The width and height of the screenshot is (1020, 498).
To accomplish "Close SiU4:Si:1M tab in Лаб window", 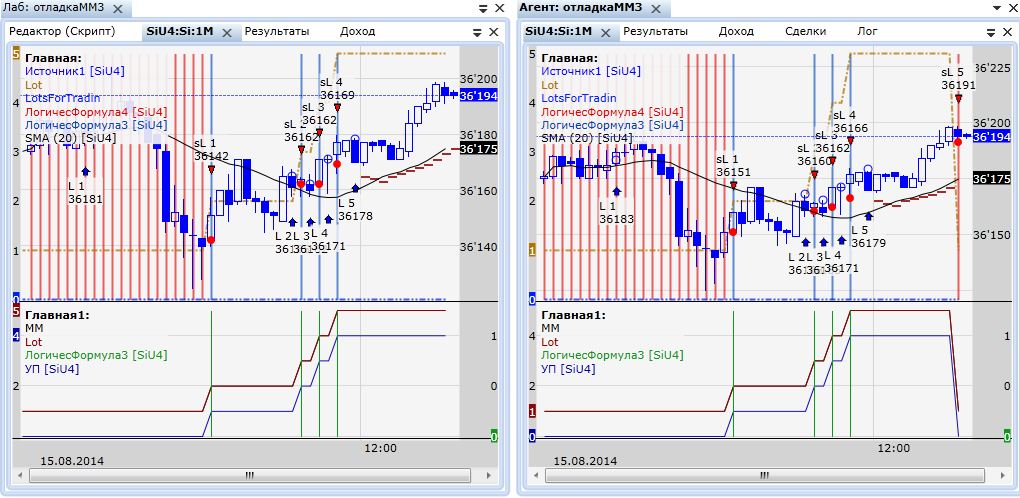I will 227,32.
